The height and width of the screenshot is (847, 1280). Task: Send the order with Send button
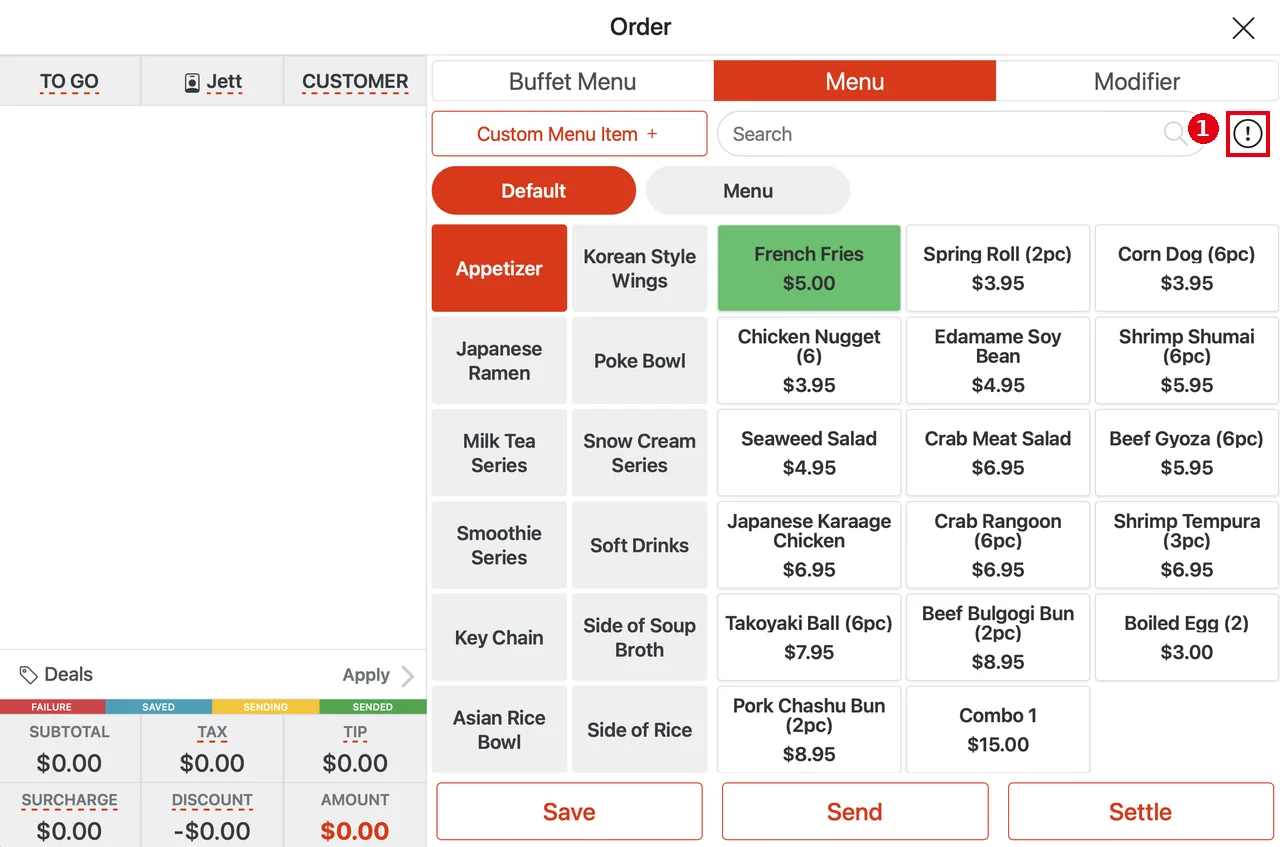855,811
